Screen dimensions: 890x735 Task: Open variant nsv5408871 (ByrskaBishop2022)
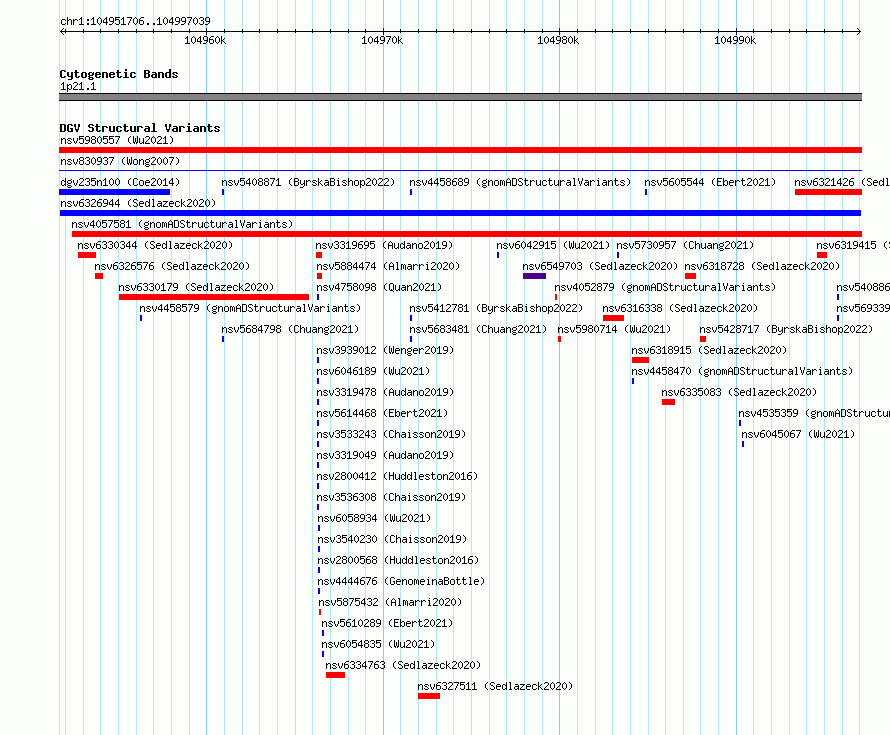coord(308,182)
